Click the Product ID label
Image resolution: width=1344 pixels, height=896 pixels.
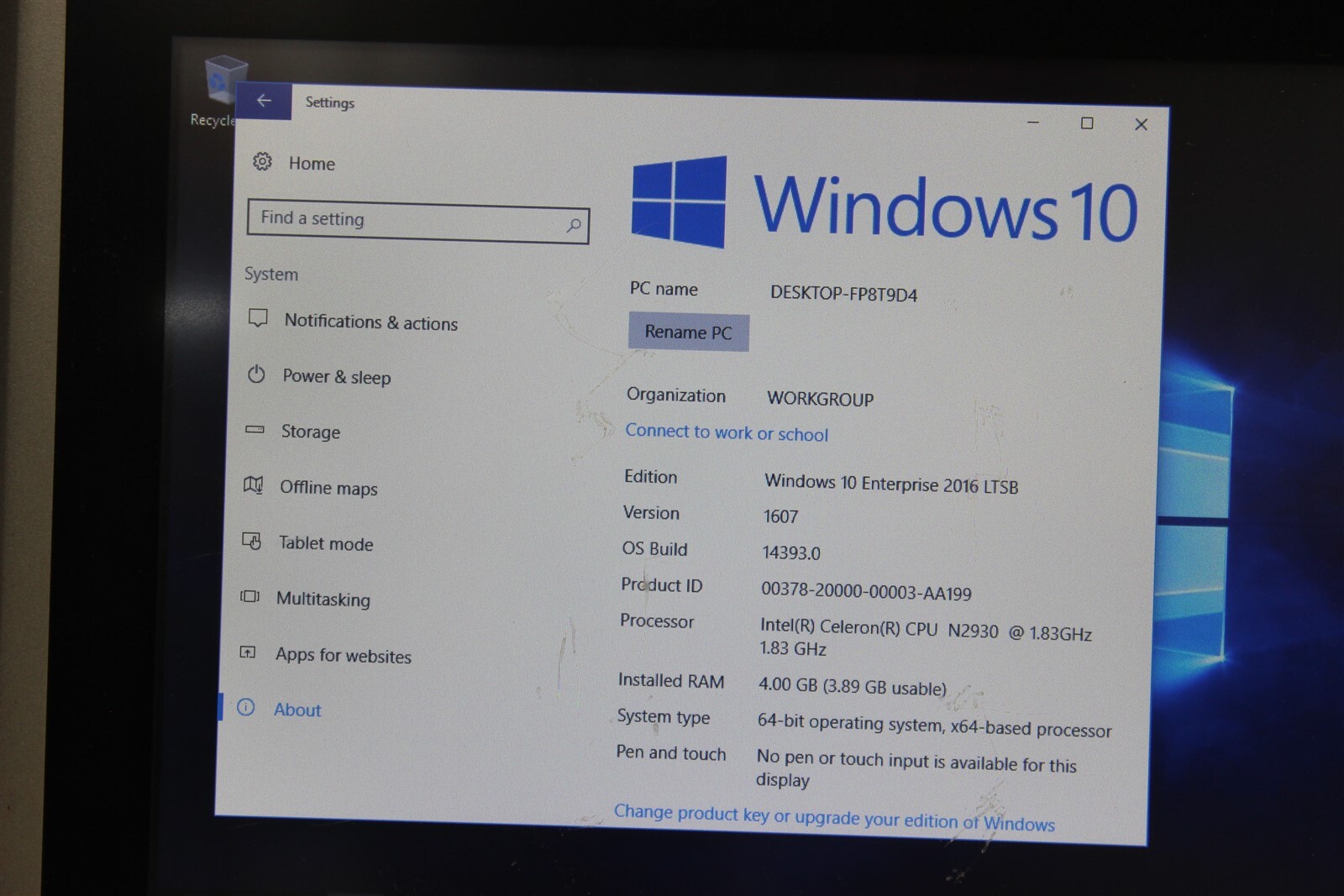pyautogui.click(x=661, y=584)
